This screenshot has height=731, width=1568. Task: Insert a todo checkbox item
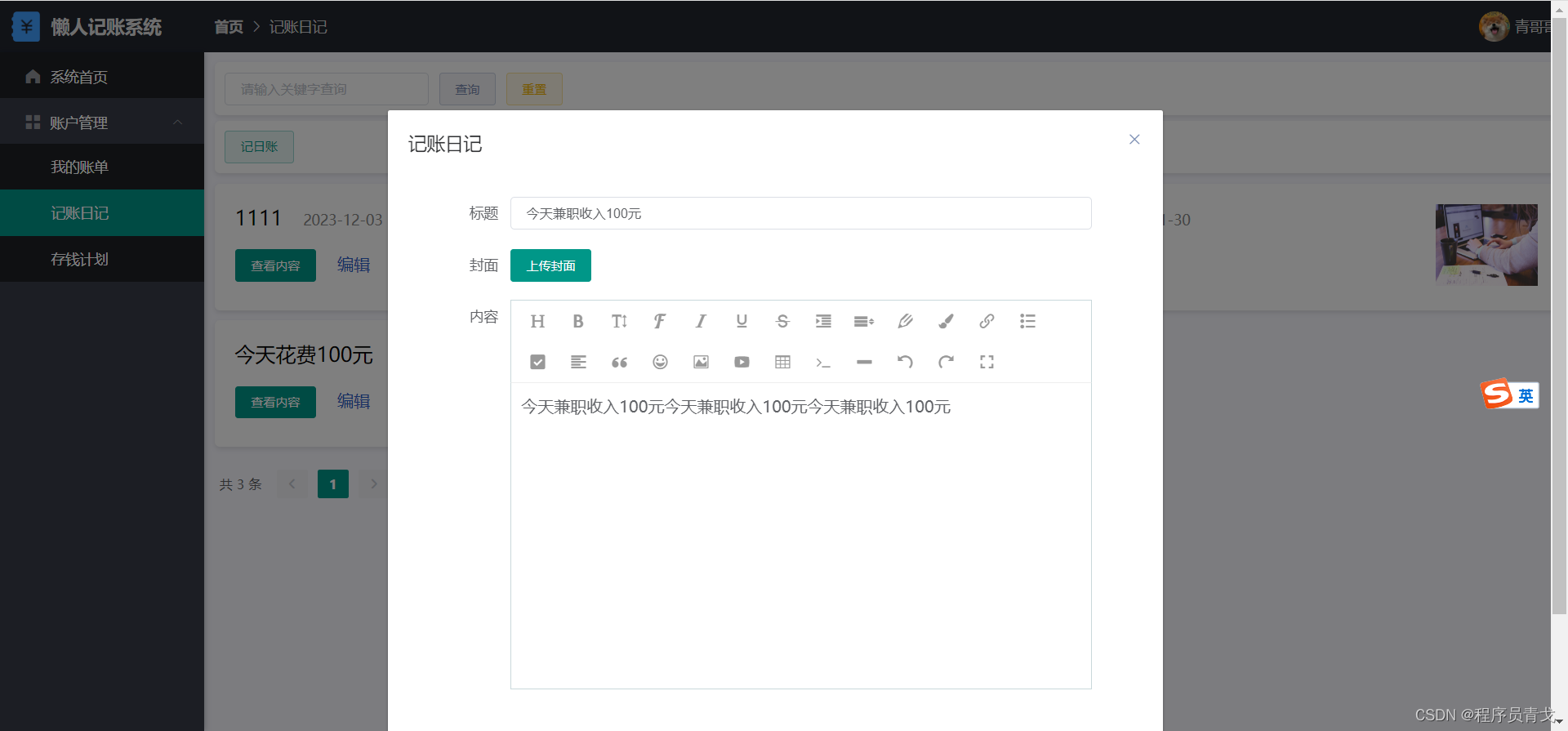(x=537, y=362)
